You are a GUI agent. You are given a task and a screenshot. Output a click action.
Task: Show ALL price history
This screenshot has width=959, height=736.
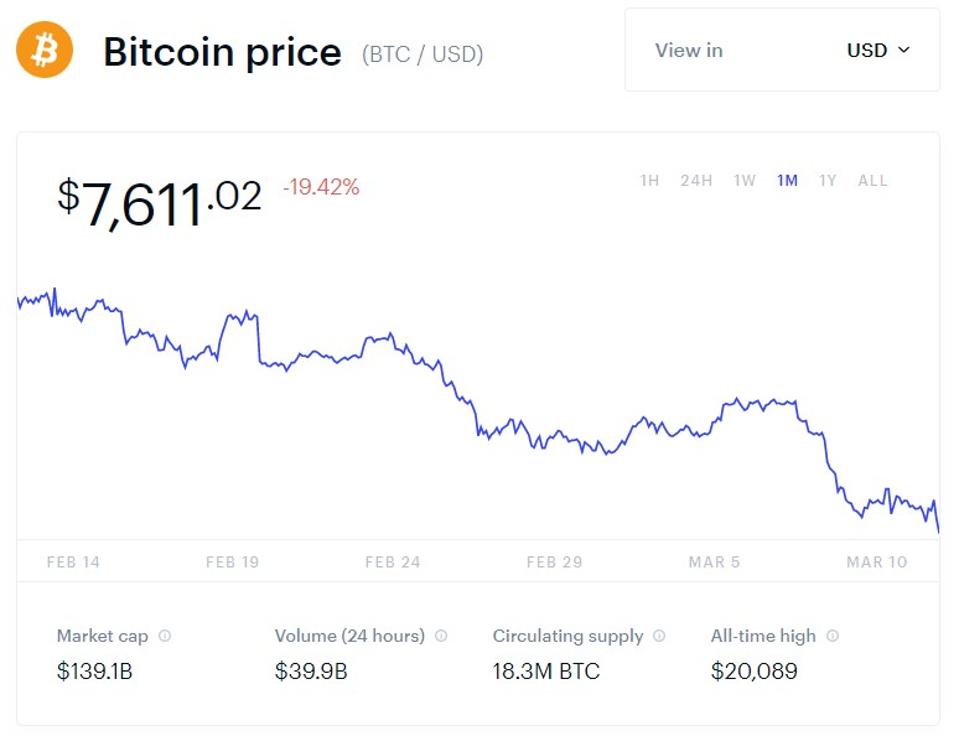click(872, 181)
